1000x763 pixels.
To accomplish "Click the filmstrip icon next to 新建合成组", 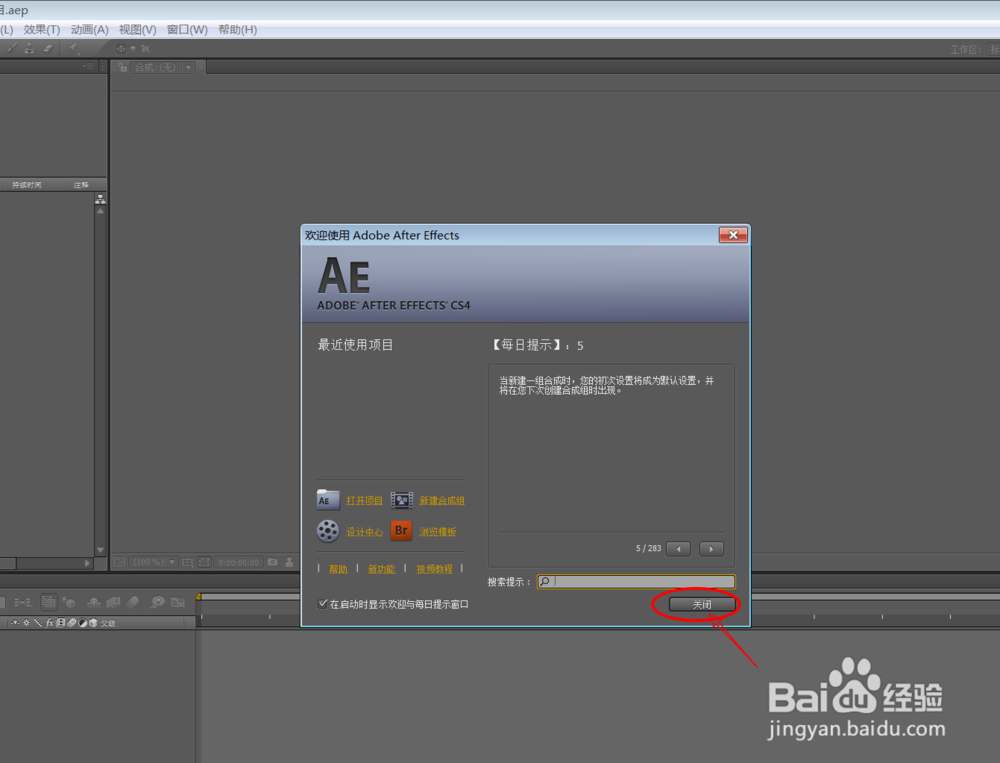I will tap(401, 500).
